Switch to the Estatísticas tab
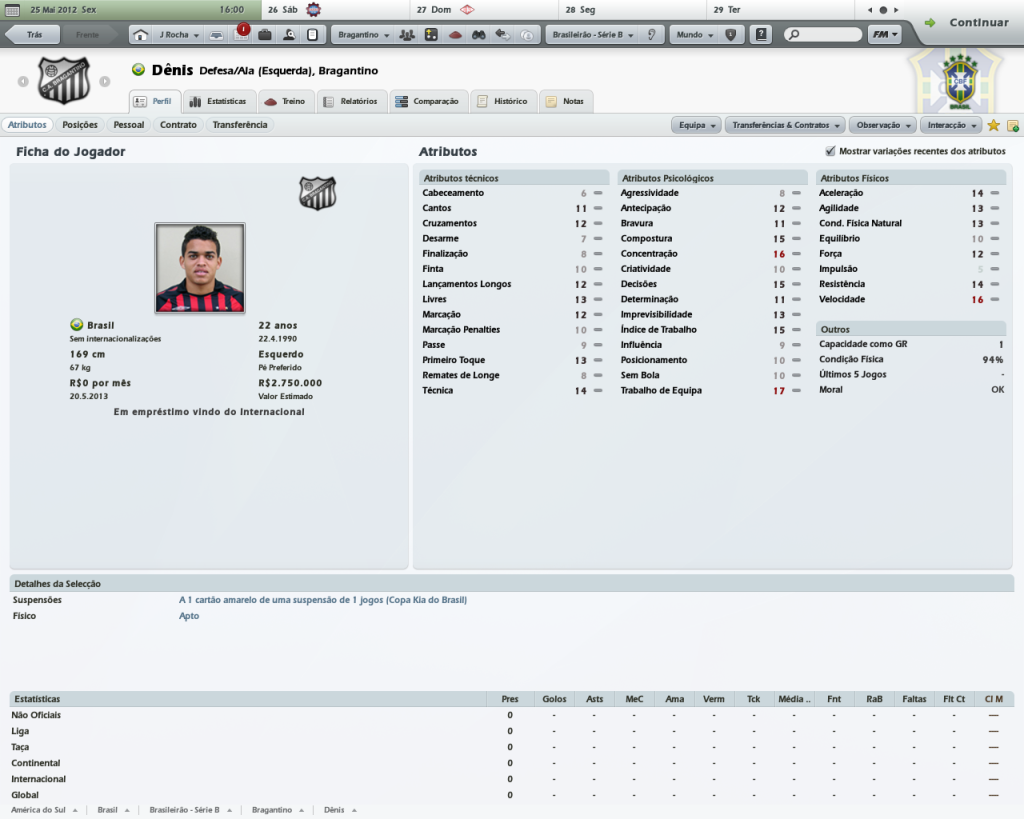This screenshot has width=1024, height=819. click(x=218, y=101)
